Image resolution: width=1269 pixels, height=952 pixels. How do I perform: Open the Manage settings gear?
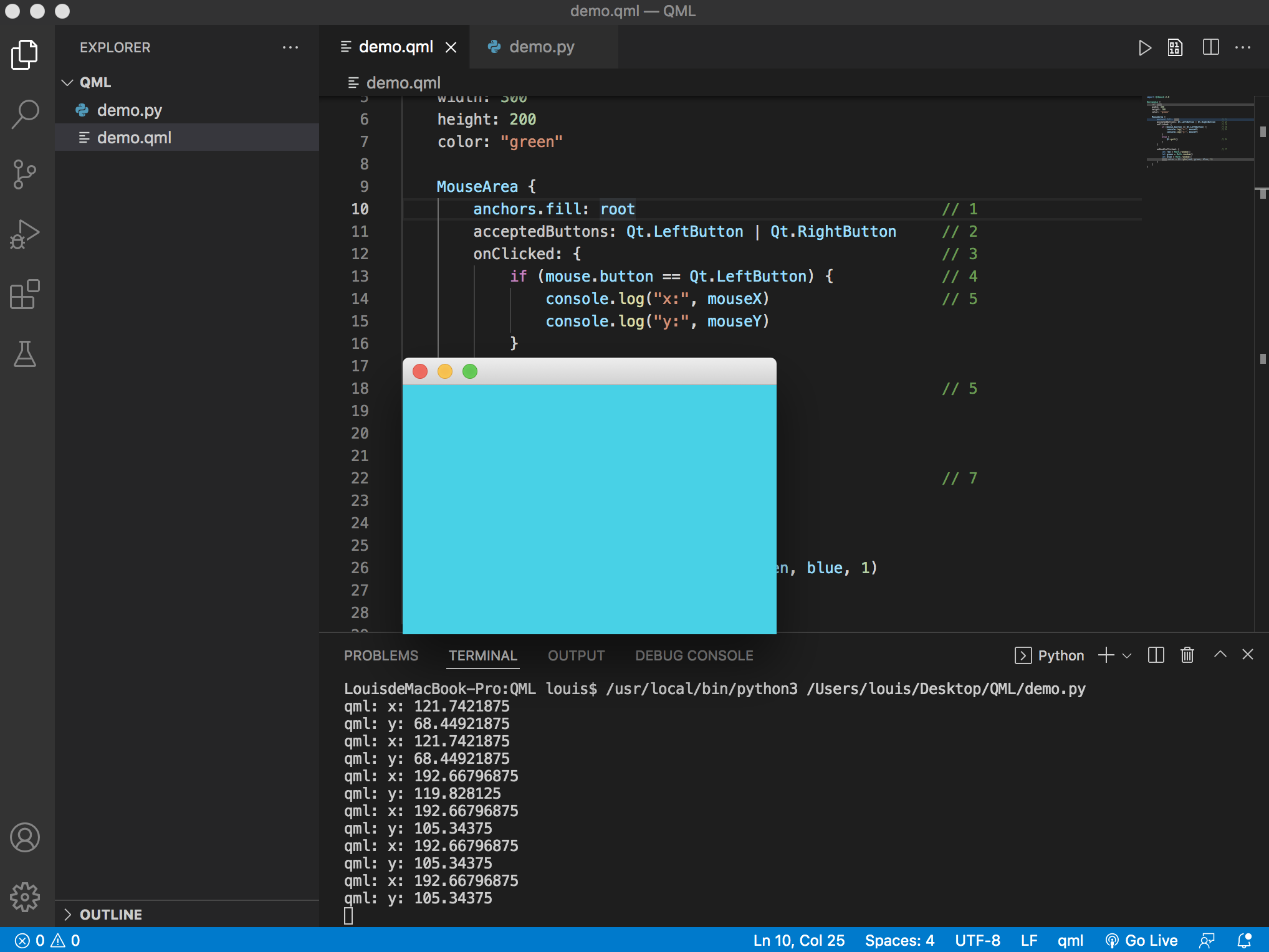click(25, 897)
